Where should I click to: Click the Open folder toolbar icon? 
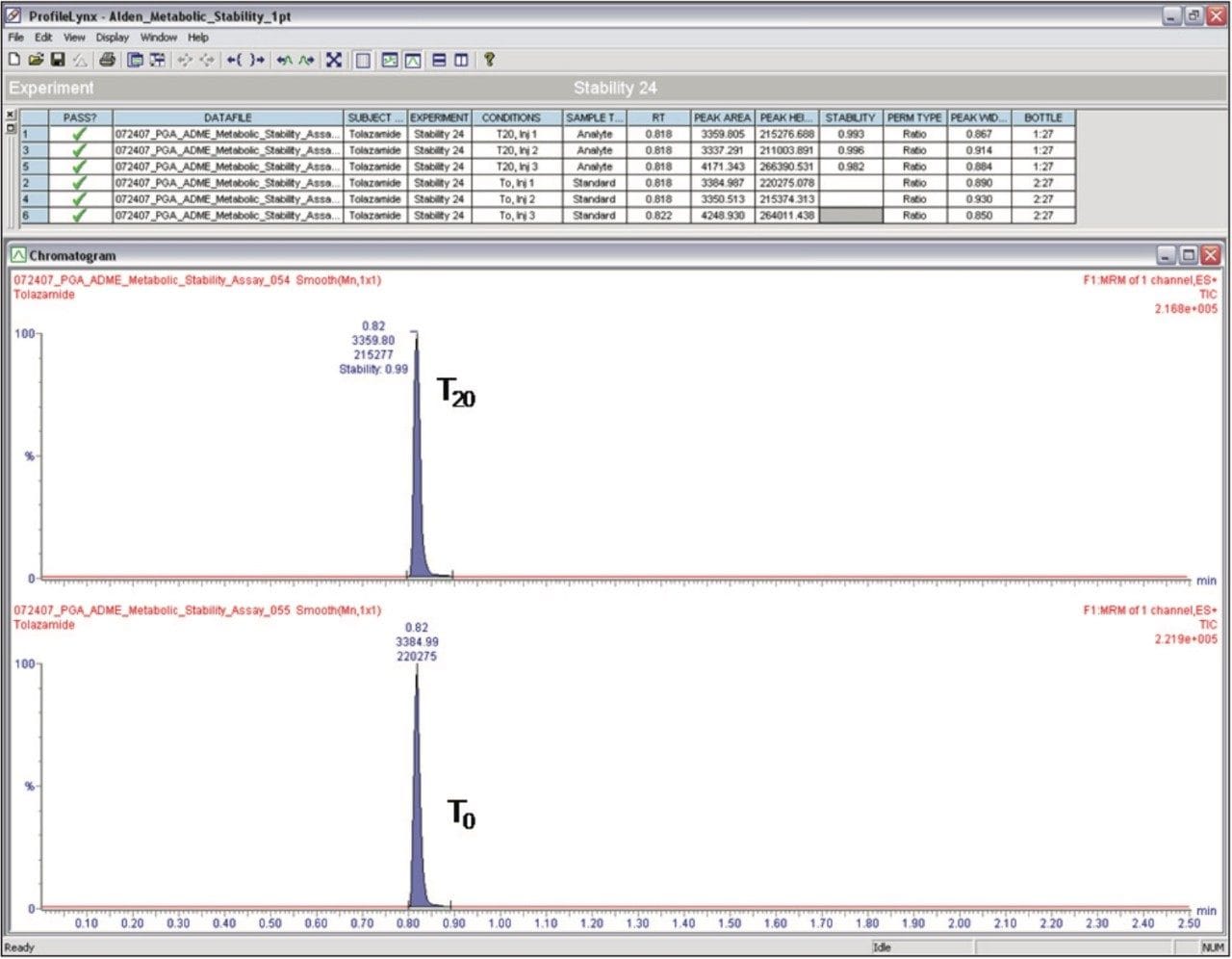coord(36,60)
